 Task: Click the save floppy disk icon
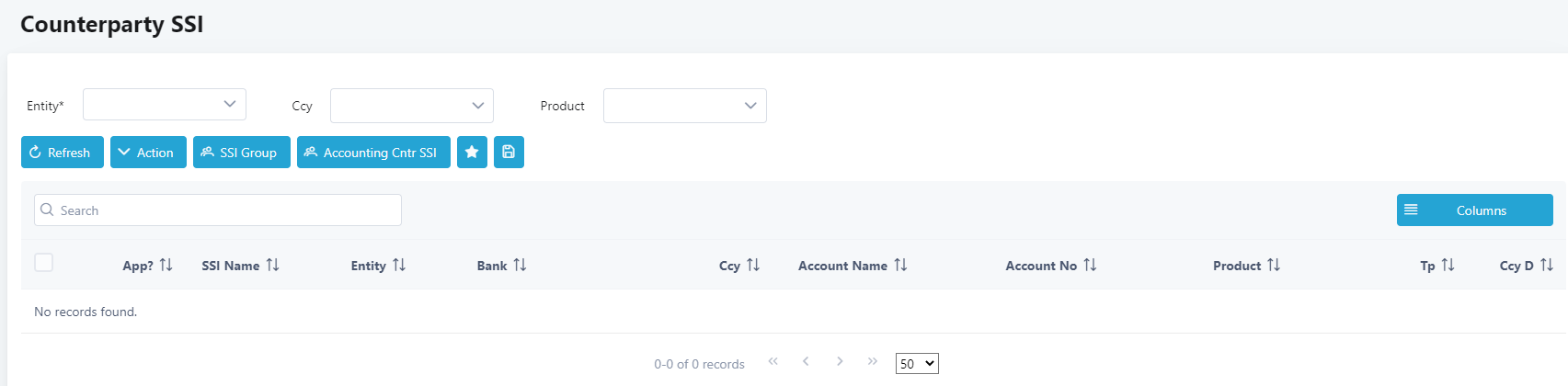click(509, 153)
